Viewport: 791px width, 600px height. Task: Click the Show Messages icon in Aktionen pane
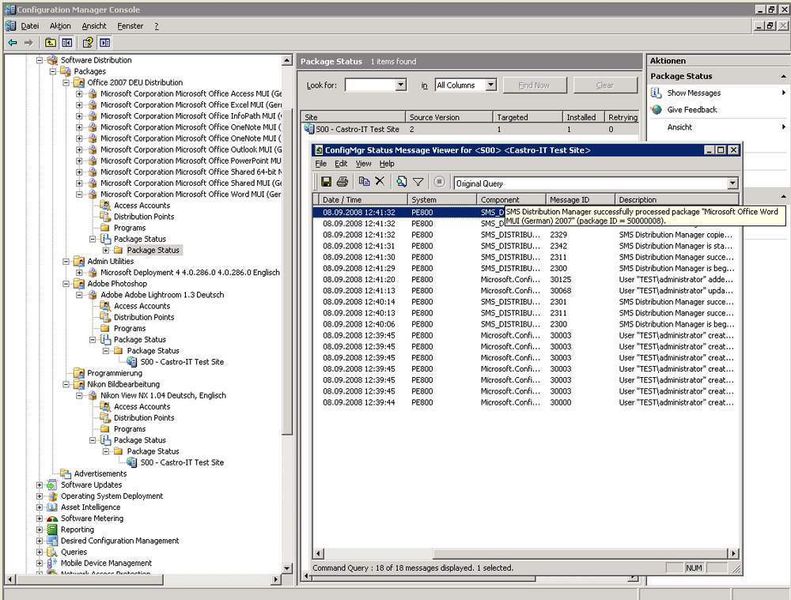point(656,93)
